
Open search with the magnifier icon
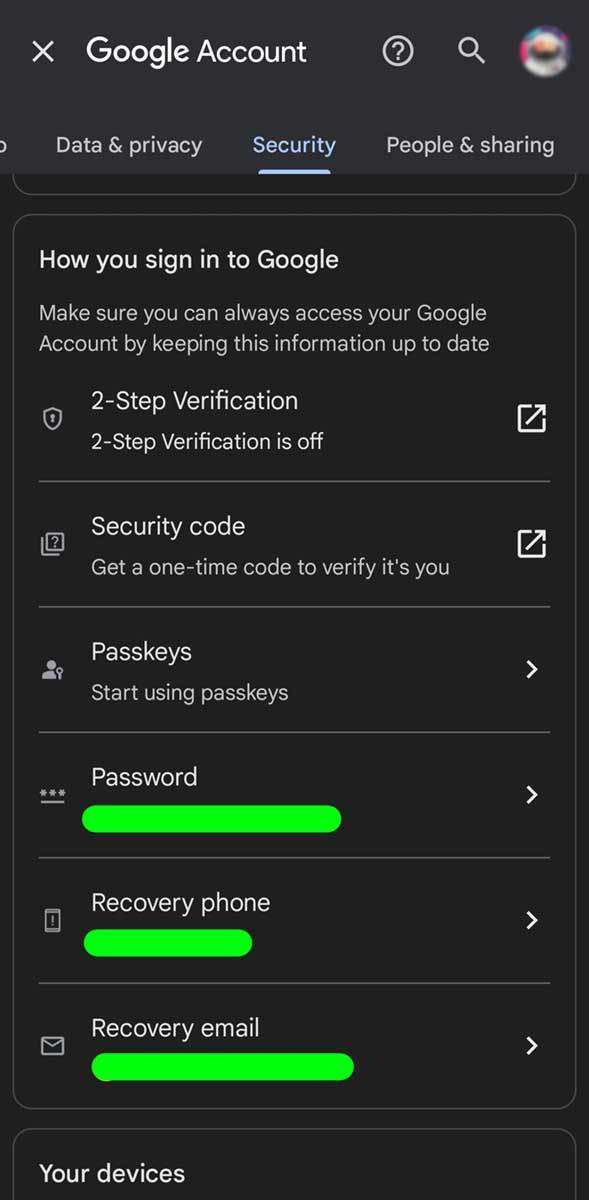coord(471,51)
